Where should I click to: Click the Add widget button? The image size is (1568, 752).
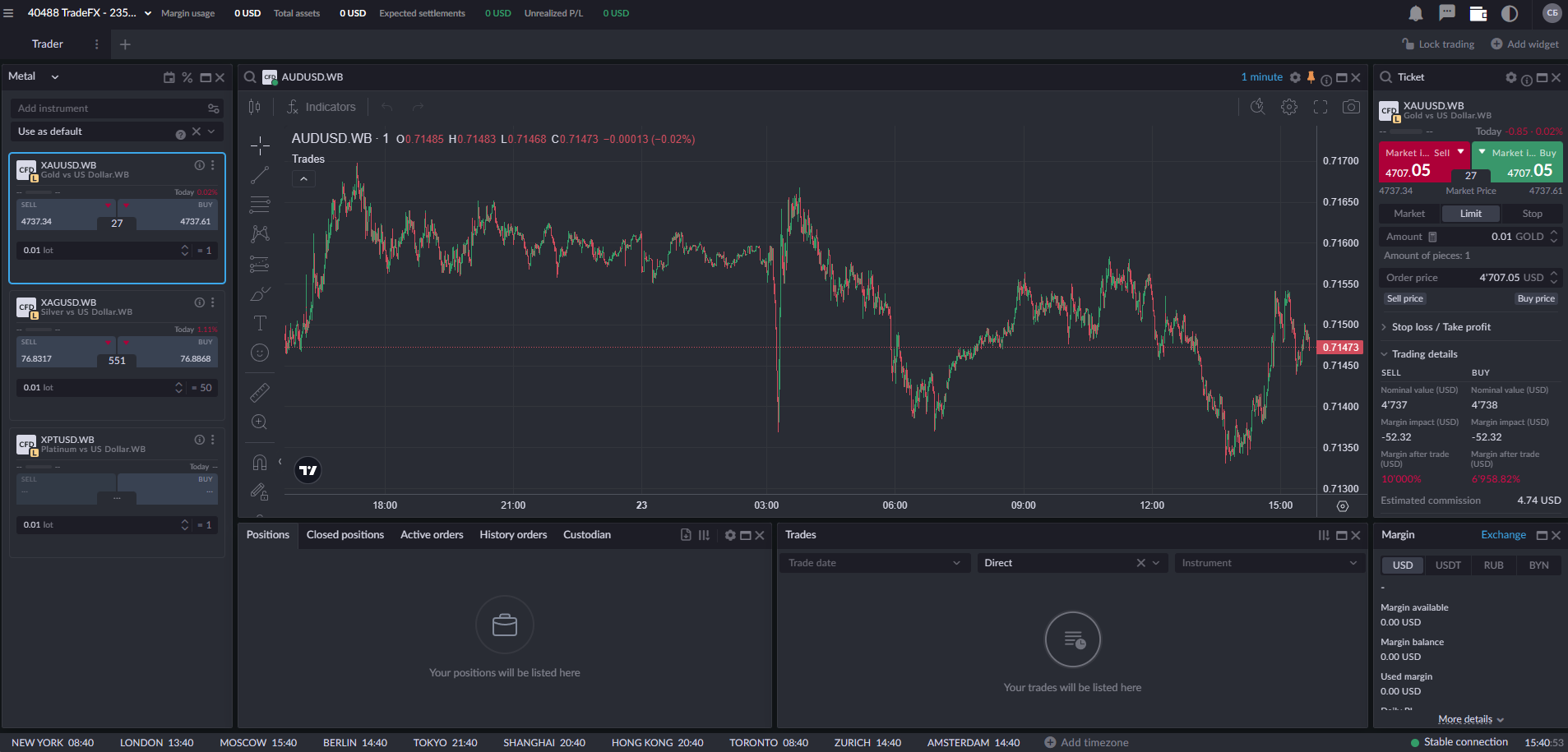1524,44
